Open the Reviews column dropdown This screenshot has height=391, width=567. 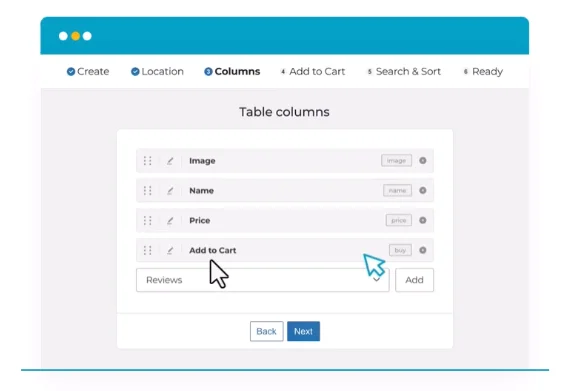pos(263,280)
